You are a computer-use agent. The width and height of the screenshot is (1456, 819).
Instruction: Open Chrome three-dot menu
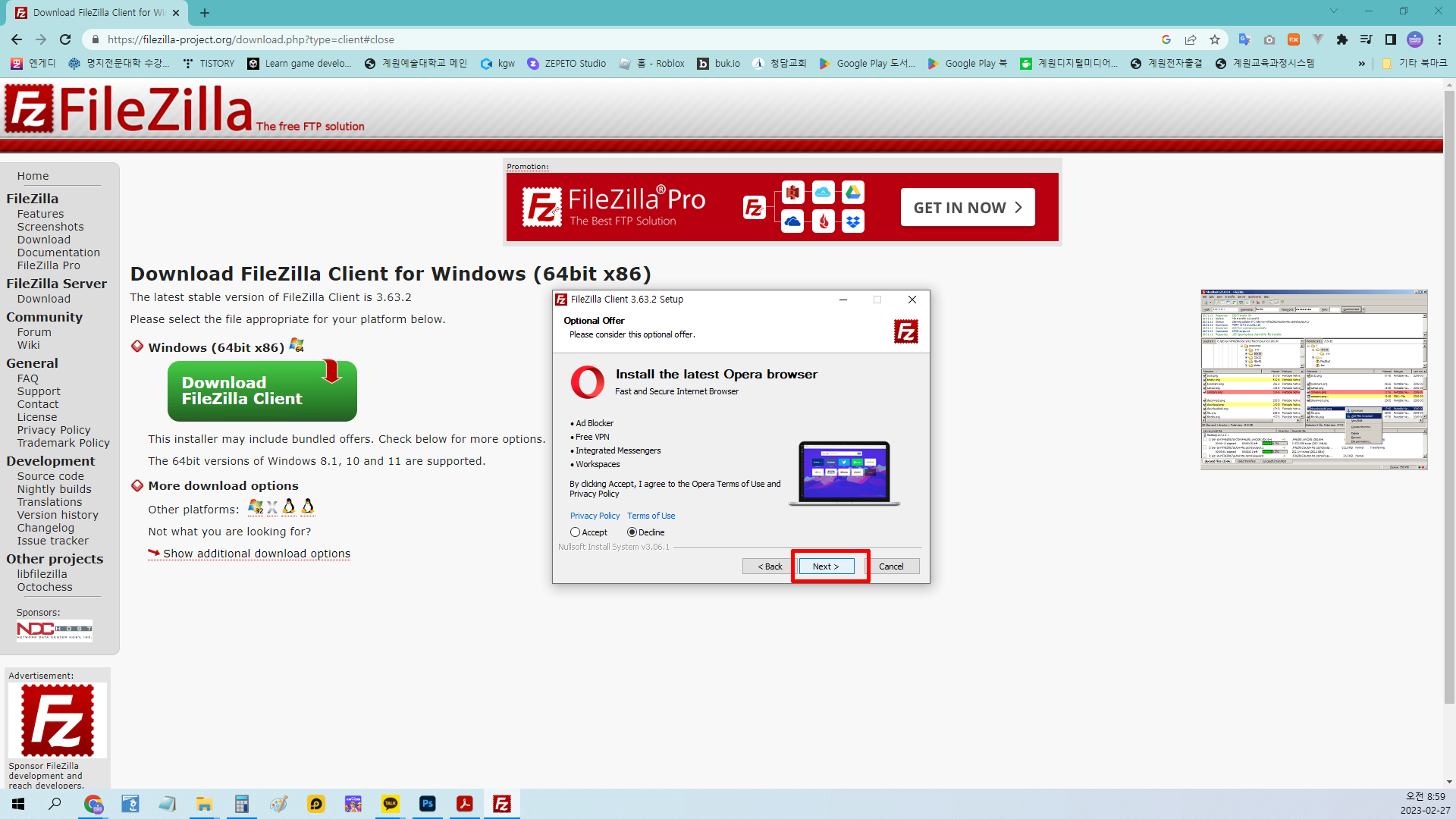point(1440,39)
